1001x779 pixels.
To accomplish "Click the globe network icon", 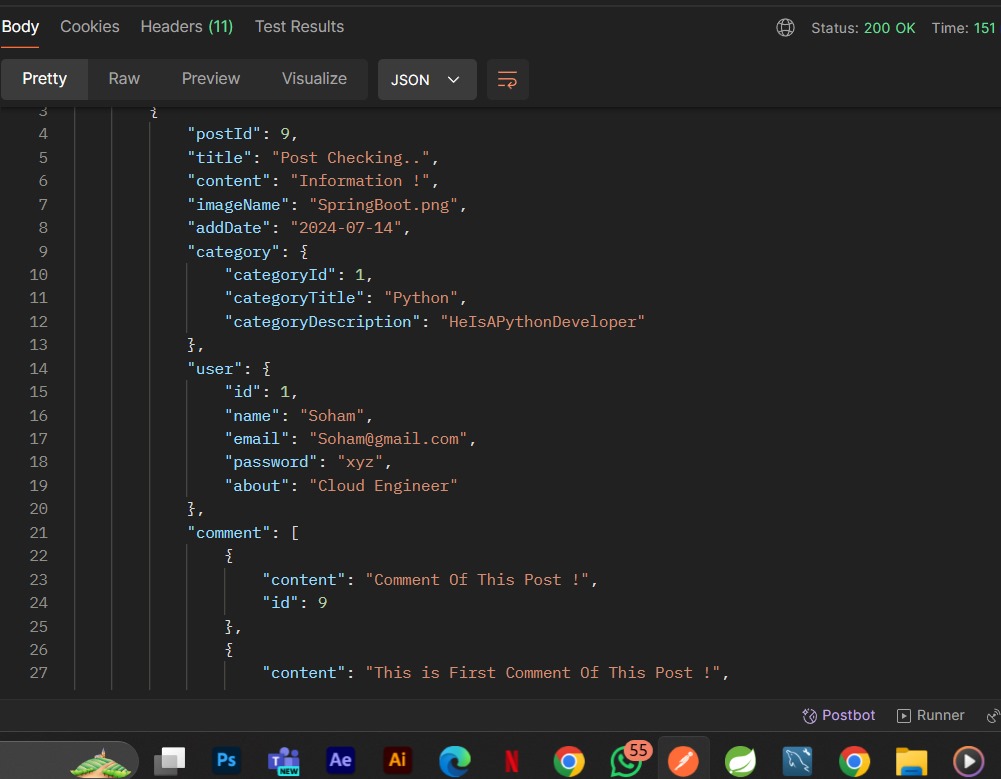I will (785, 27).
